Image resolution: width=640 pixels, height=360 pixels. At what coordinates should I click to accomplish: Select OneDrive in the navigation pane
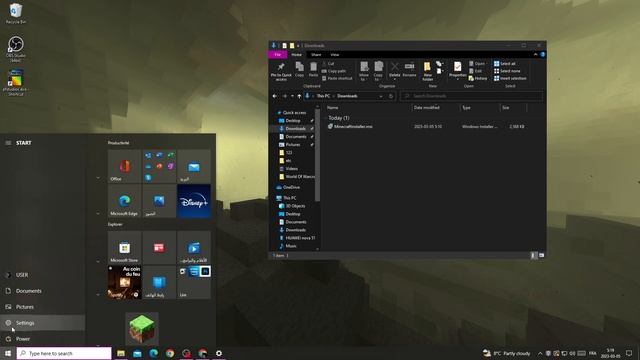click(288, 187)
